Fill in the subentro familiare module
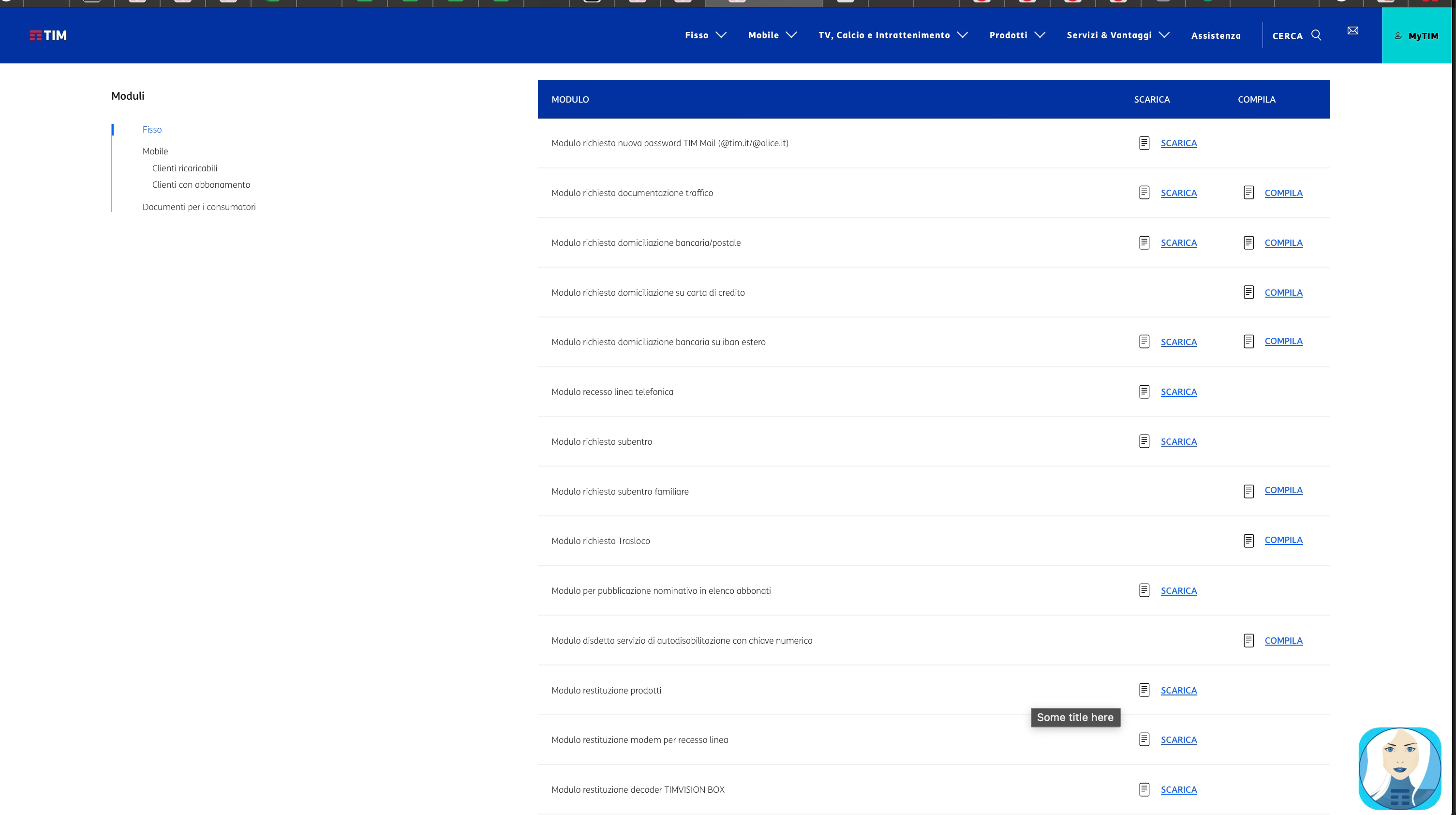The image size is (1456, 815). [x=1283, y=490]
